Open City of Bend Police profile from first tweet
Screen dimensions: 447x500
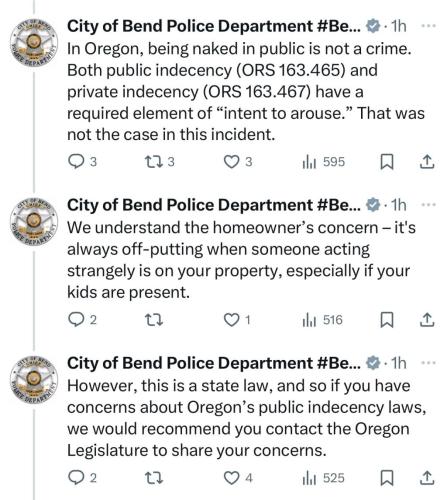pyautogui.click(x=214, y=26)
